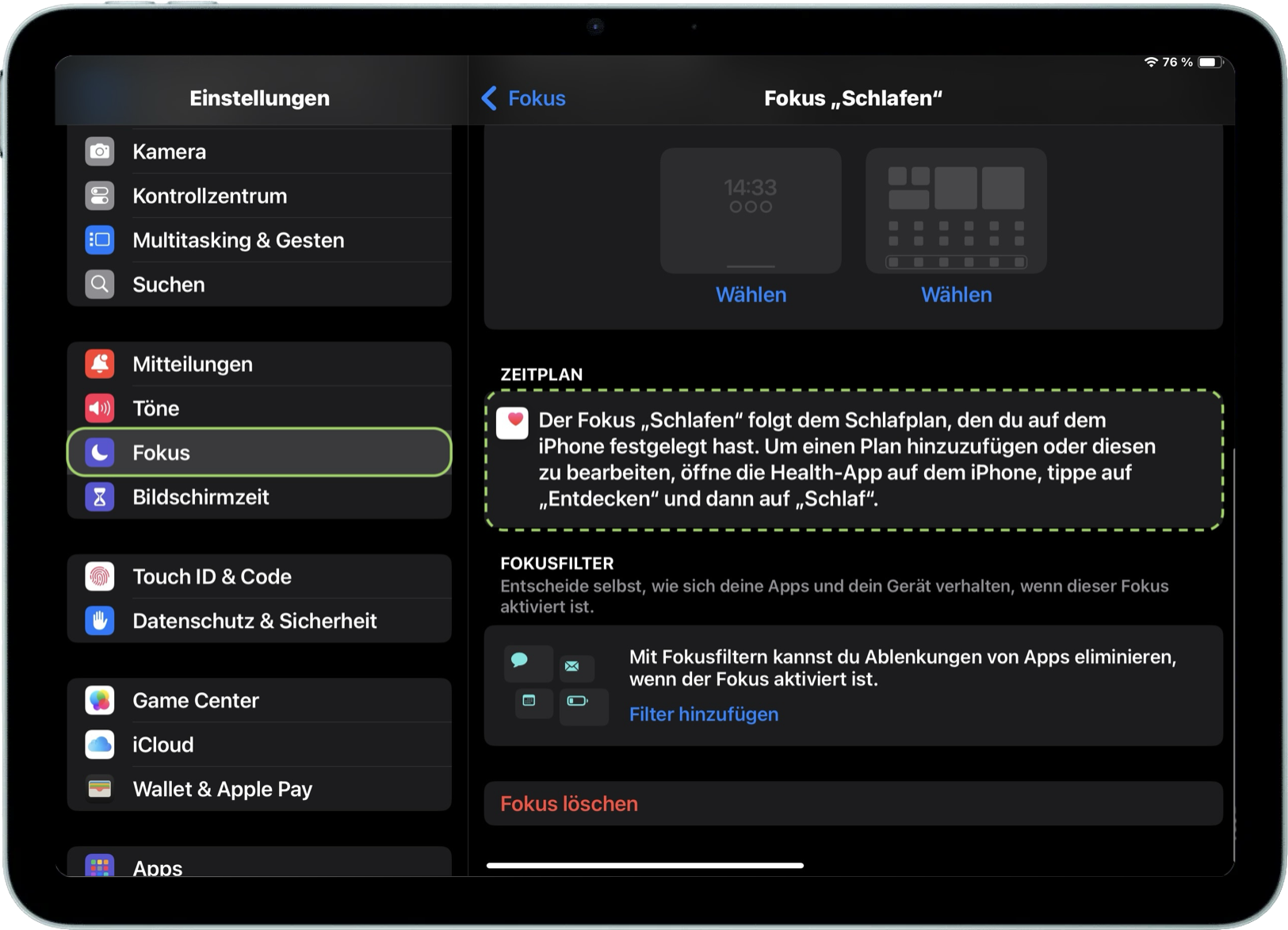
Task: Tap the back chevron next to Fokus
Action: tap(489, 98)
